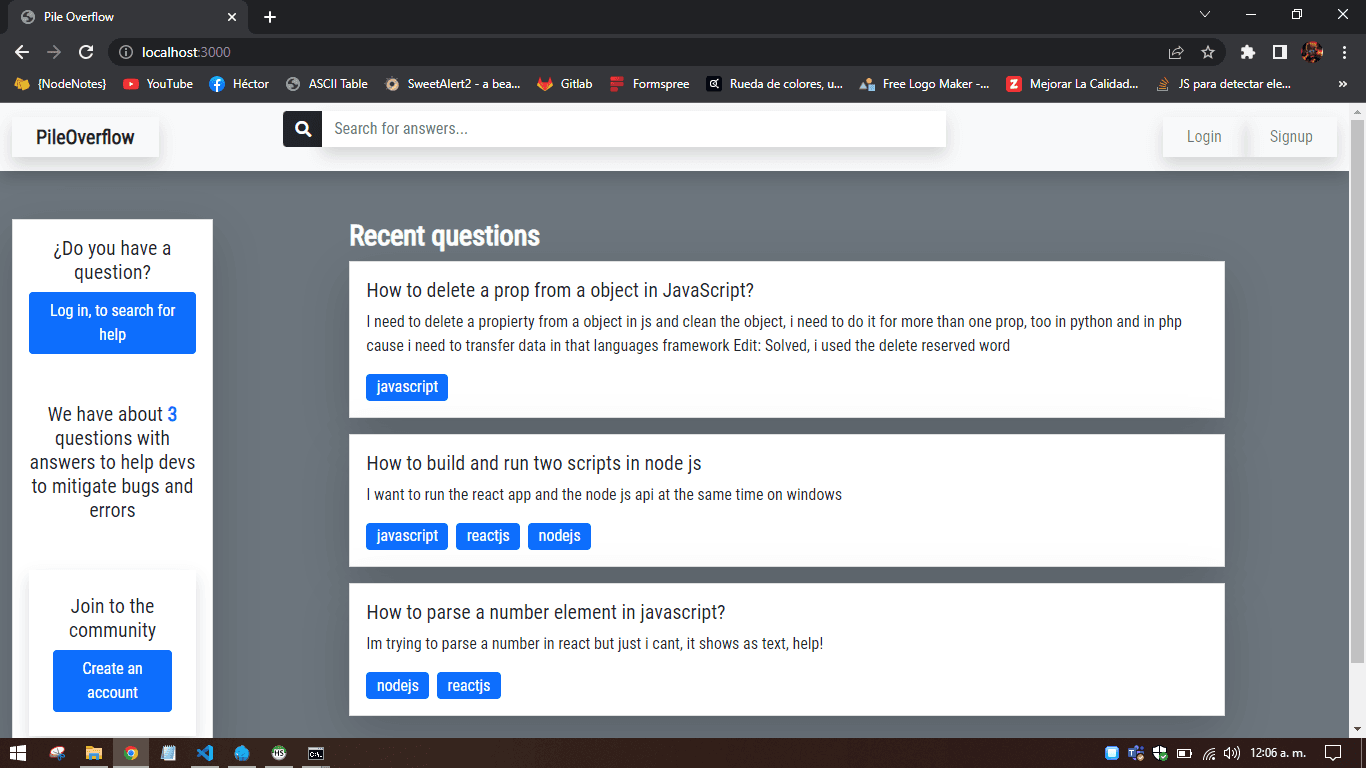1366x768 pixels.
Task: Open the Free Logo Maker bookmark
Action: [x=925, y=84]
